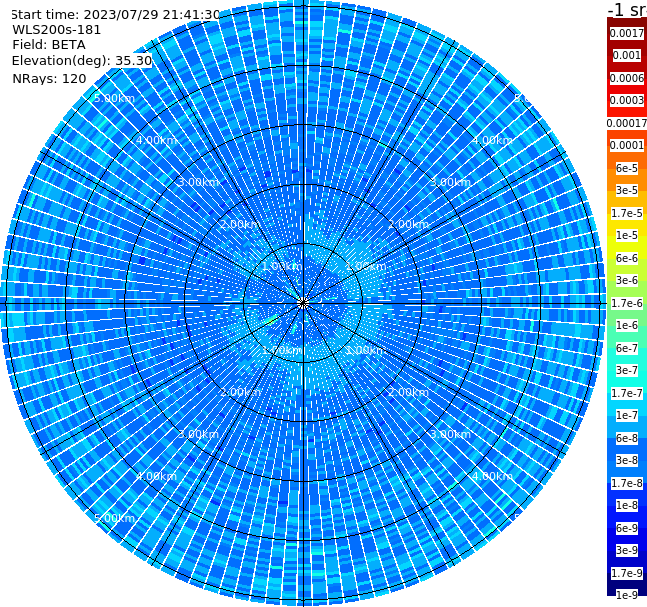Select the 0.0001 colorbar value
The width and height of the screenshot is (647, 607).
pos(627,145)
